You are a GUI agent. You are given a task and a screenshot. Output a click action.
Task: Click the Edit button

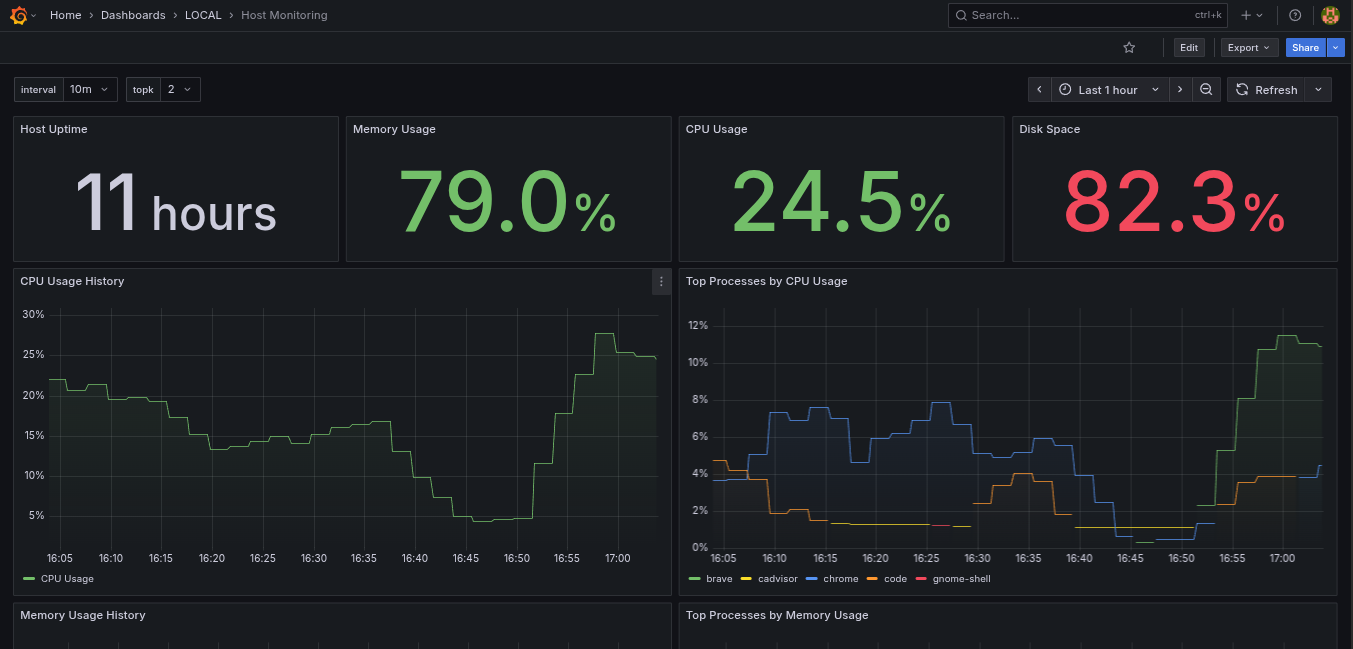pyautogui.click(x=1189, y=47)
